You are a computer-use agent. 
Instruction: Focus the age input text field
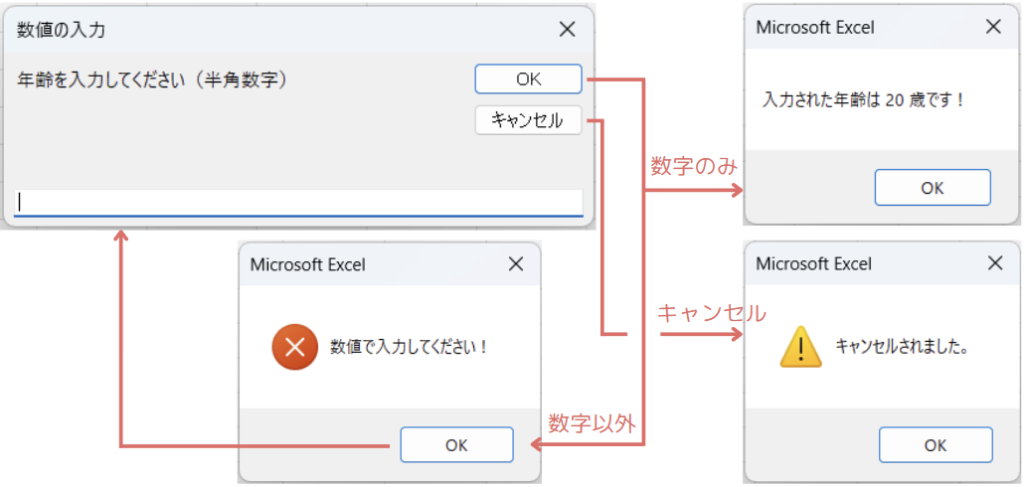(298, 202)
